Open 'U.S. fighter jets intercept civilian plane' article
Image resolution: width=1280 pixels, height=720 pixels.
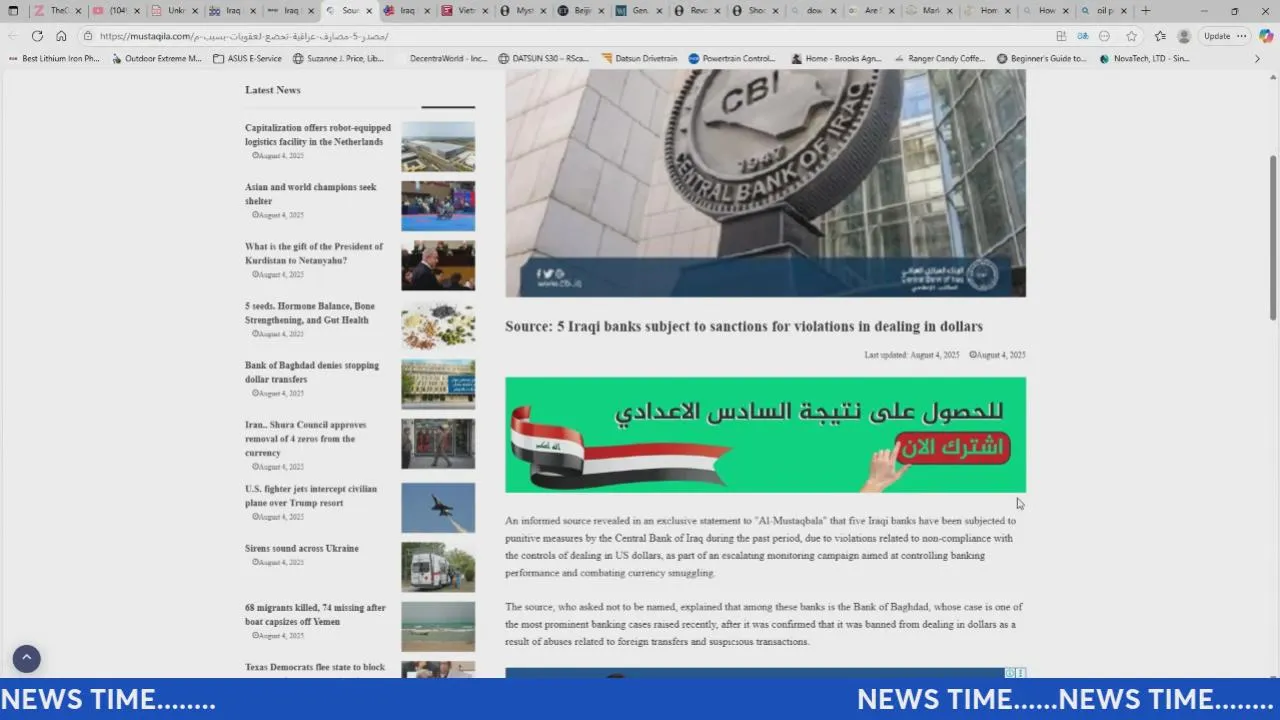click(311, 496)
